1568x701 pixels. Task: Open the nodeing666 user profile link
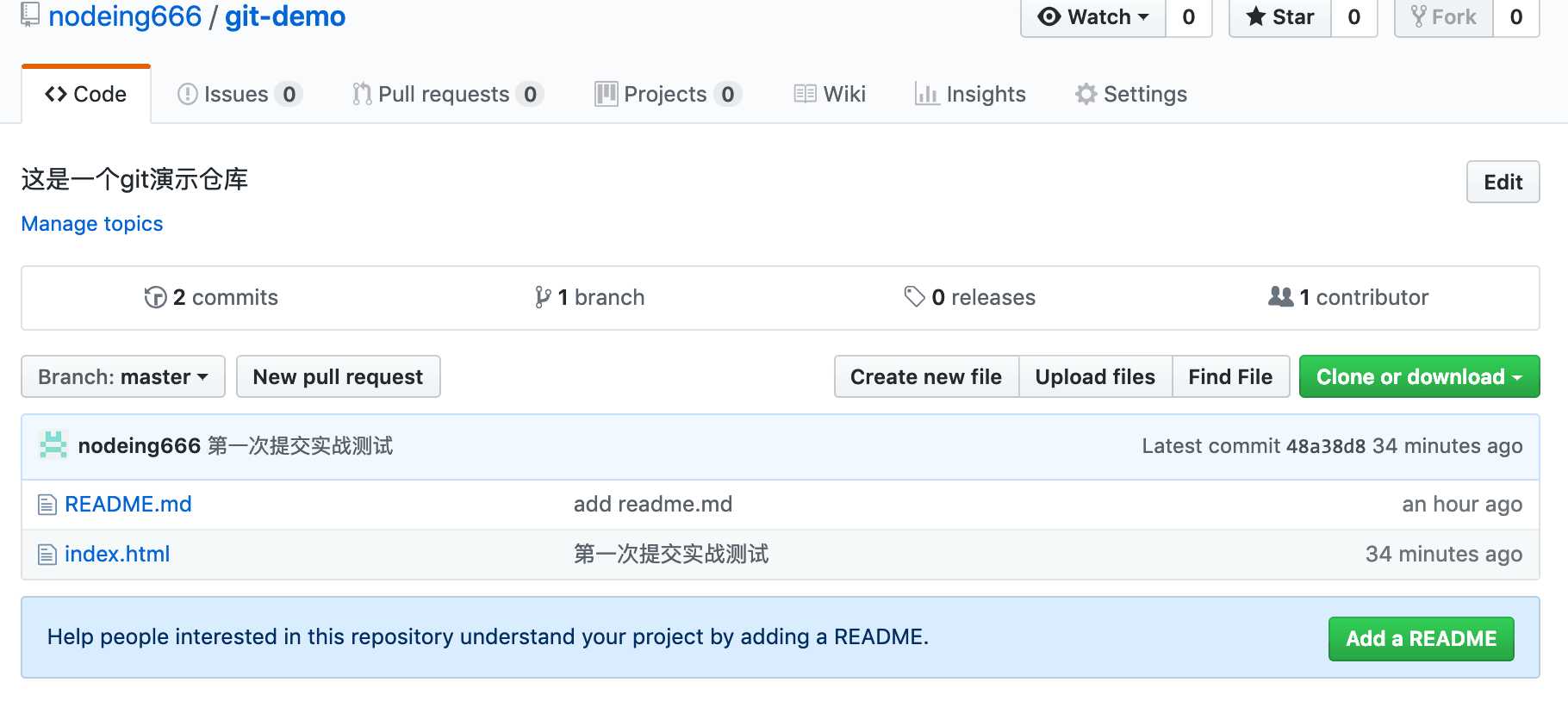125,16
